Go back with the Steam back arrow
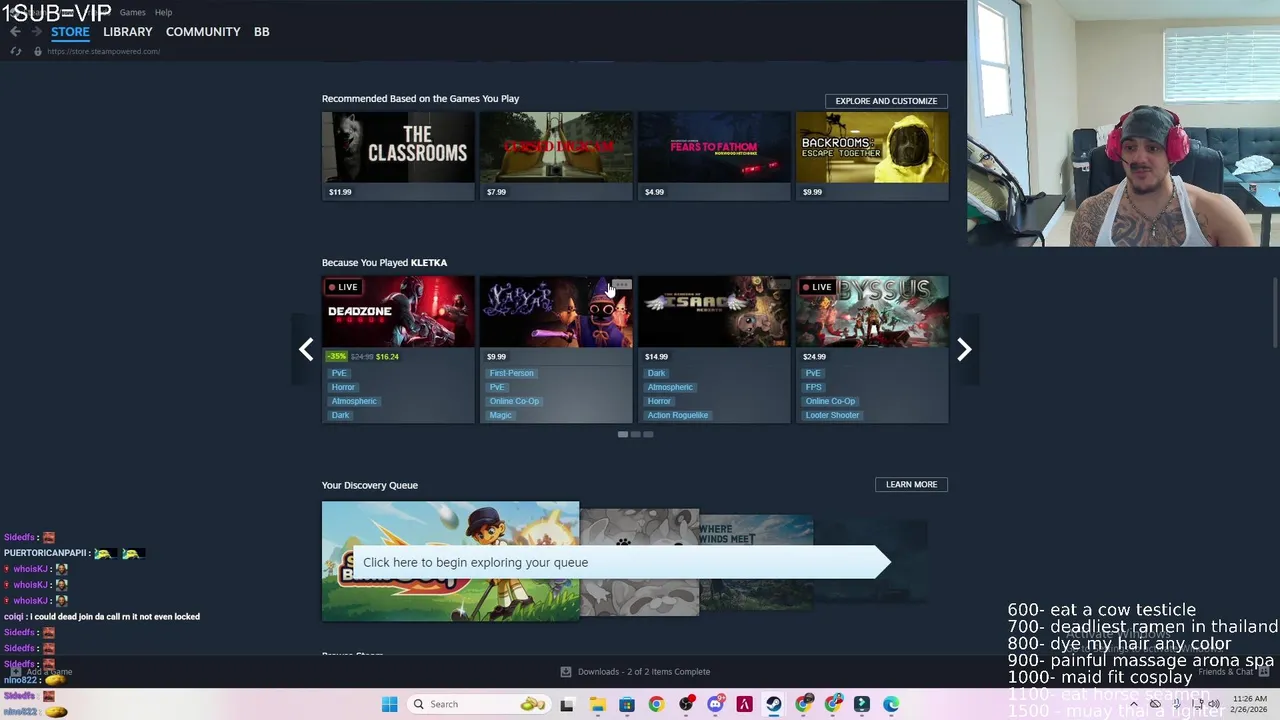The width and height of the screenshot is (1280, 720). 15,32
